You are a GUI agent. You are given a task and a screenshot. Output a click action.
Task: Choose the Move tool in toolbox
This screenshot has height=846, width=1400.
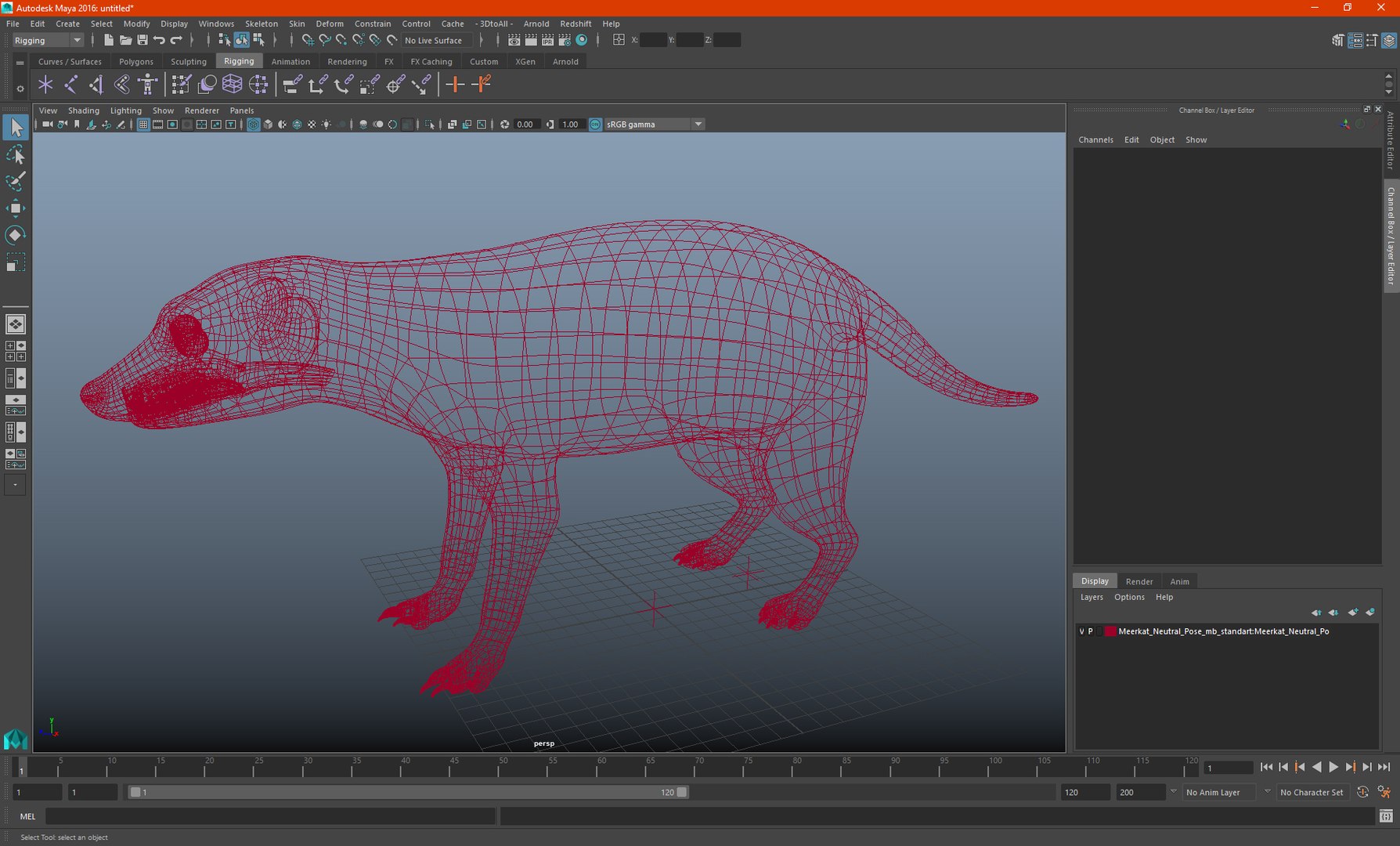tap(16, 208)
